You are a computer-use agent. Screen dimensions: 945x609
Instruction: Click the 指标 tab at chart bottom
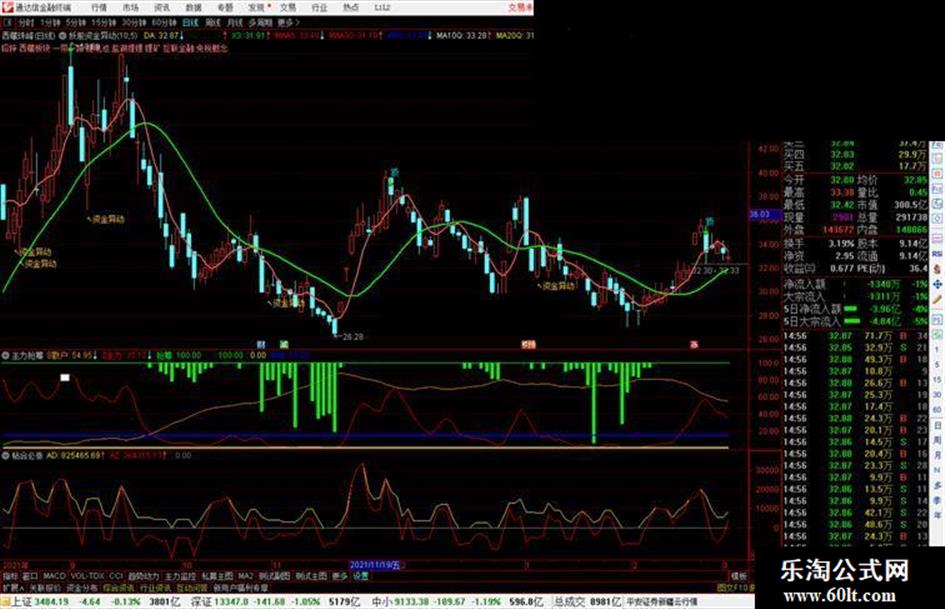point(10,576)
